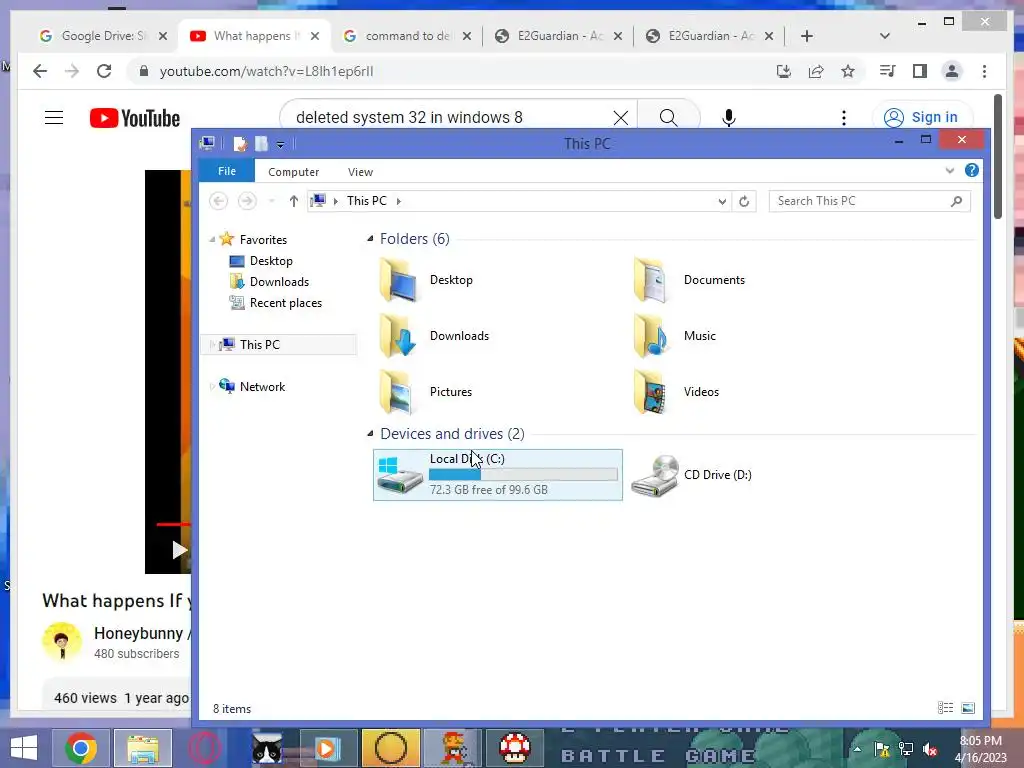Open the Computer ribbon tab
Screen dimensions: 1024x768
pos(293,172)
